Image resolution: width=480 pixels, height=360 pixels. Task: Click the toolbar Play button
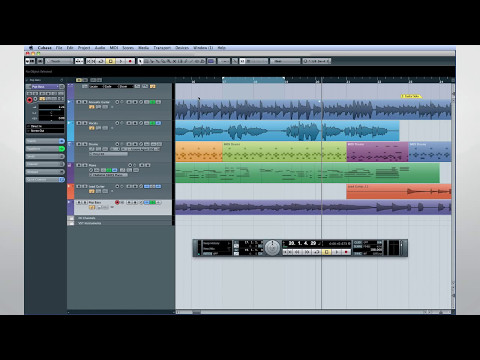point(121,61)
